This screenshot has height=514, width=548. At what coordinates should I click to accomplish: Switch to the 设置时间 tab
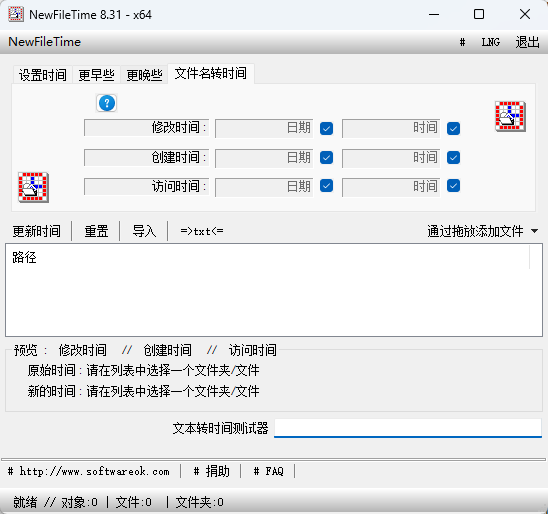pyautogui.click(x=43, y=75)
